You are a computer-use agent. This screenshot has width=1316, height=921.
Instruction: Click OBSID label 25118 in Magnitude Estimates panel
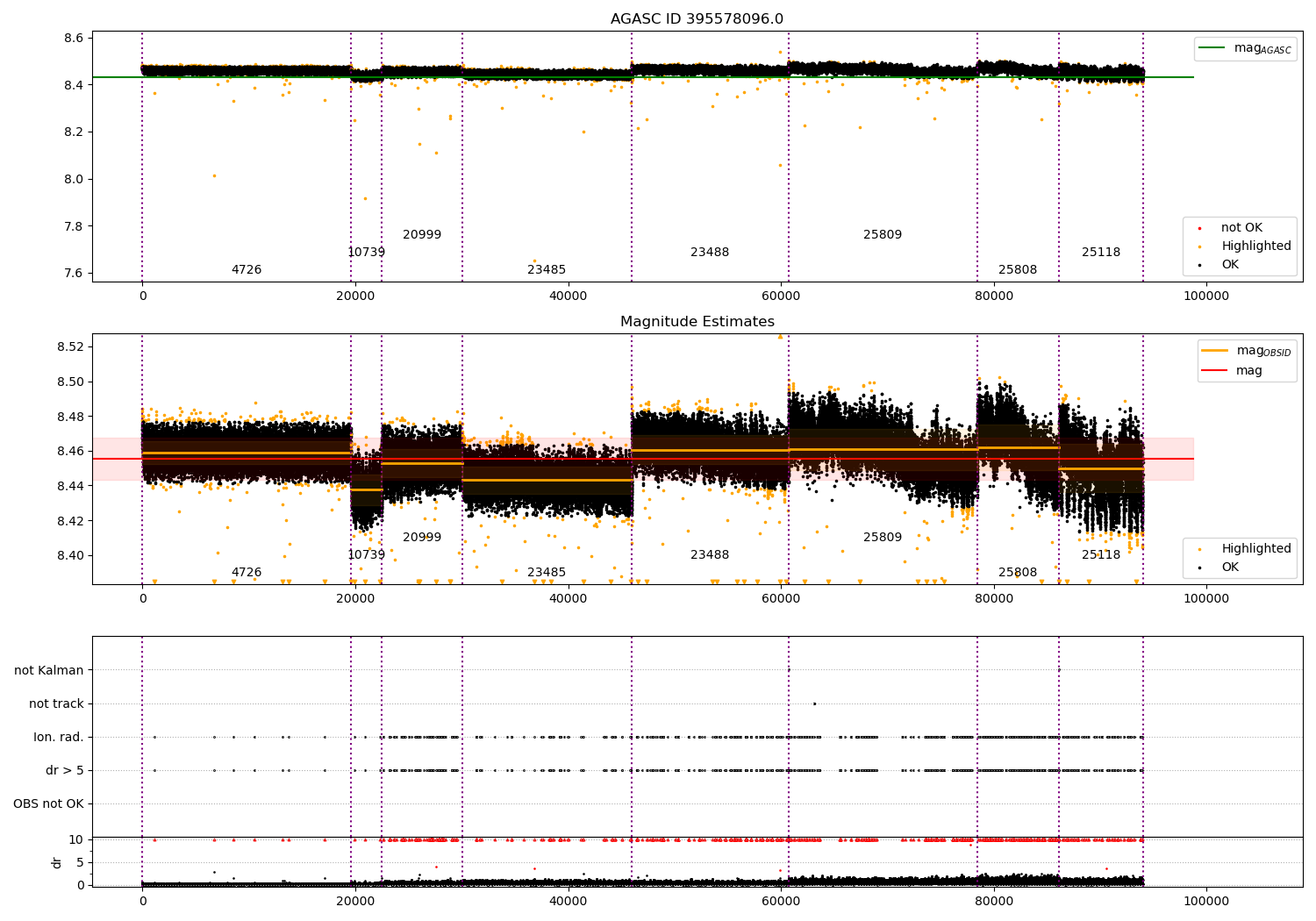point(1101,555)
